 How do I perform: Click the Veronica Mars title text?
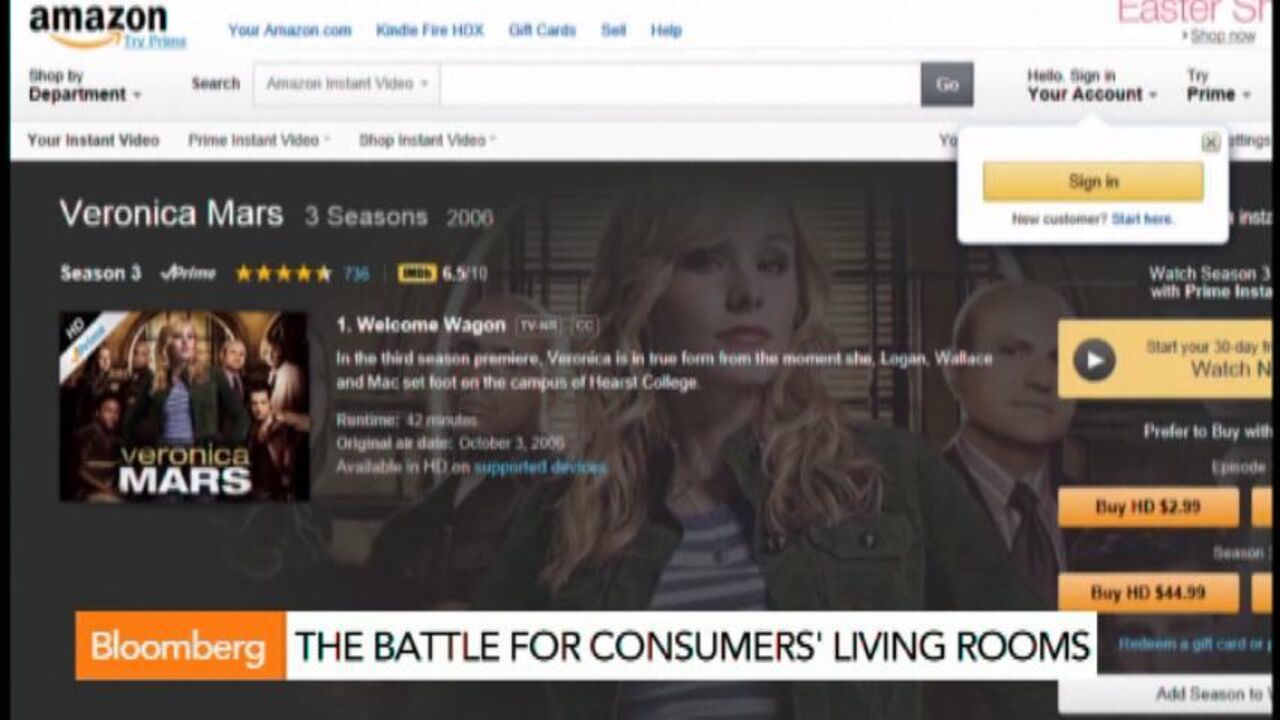tap(171, 213)
